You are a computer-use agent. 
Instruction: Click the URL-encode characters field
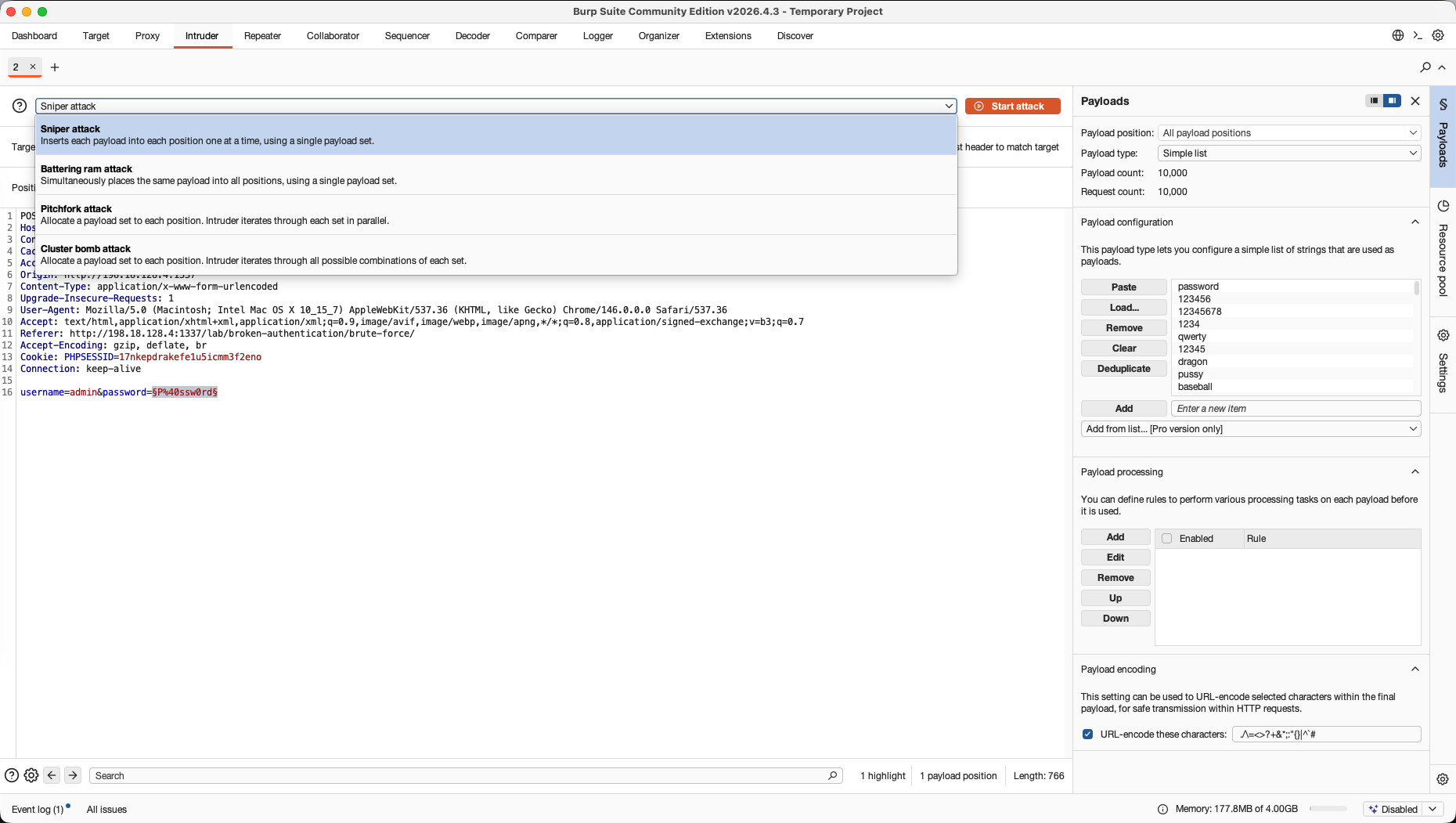(x=1326, y=734)
